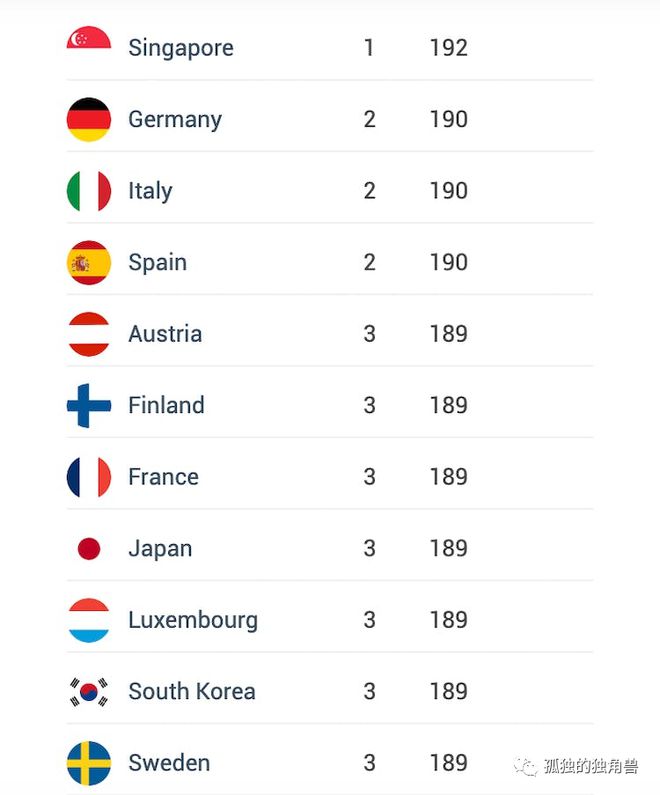The width and height of the screenshot is (660, 795).
Task: Click the Italy flag icon
Action: [89, 191]
